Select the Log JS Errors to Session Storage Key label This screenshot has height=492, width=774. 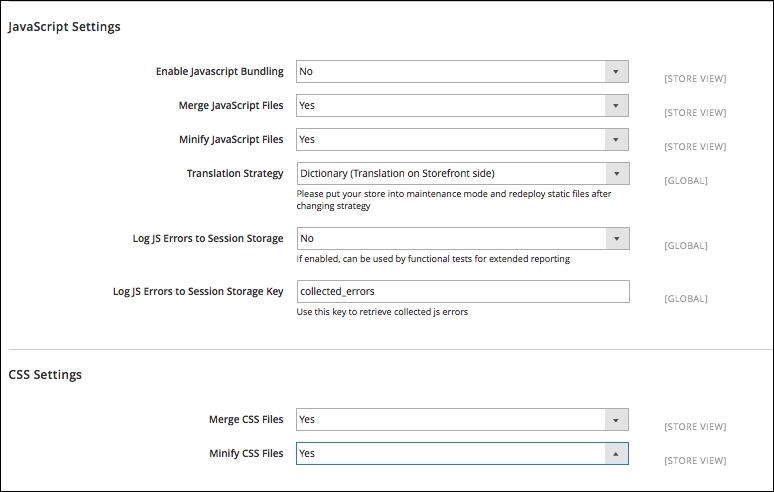coord(198,292)
